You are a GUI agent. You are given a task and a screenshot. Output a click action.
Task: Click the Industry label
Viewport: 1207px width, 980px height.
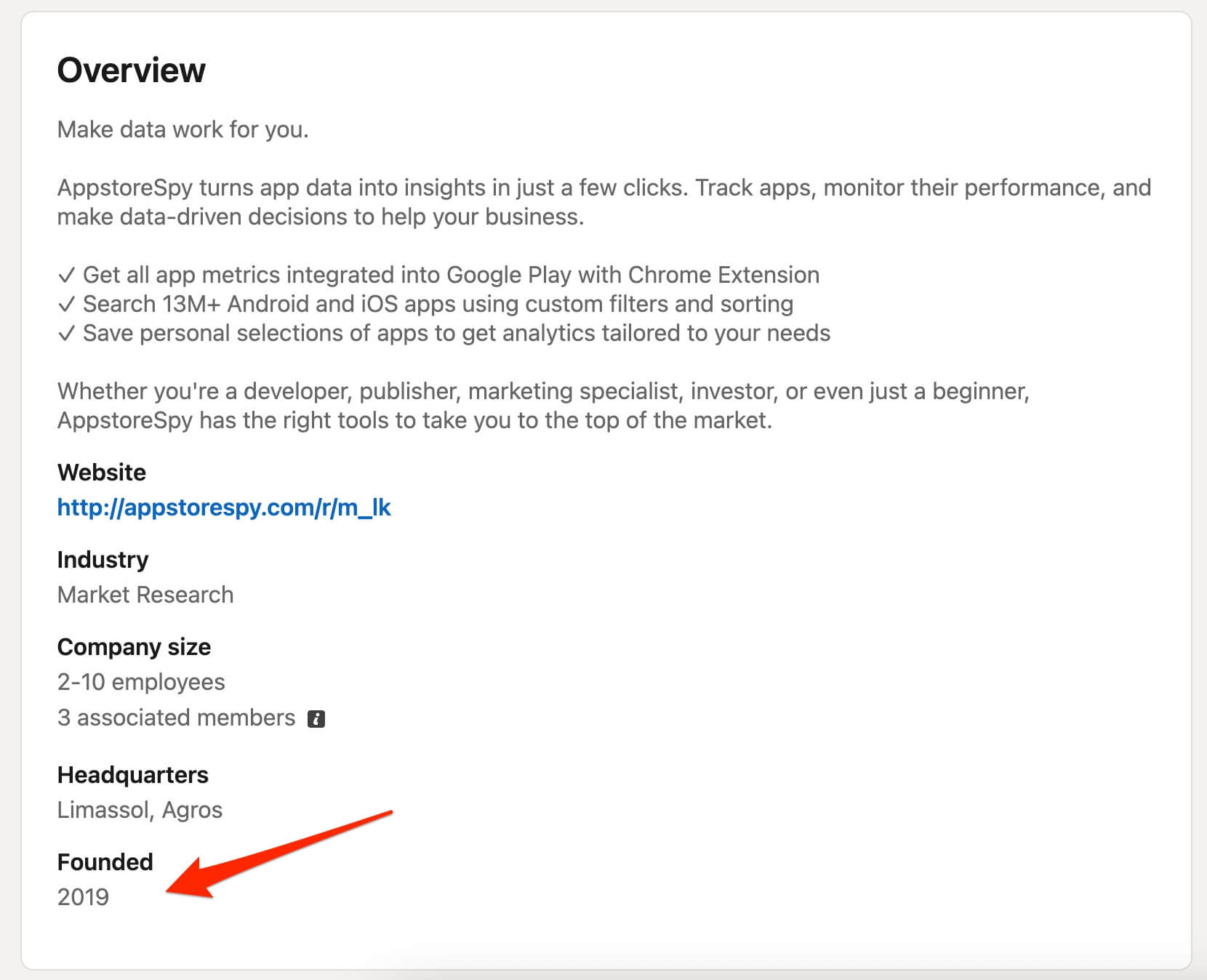tap(103, 560)
